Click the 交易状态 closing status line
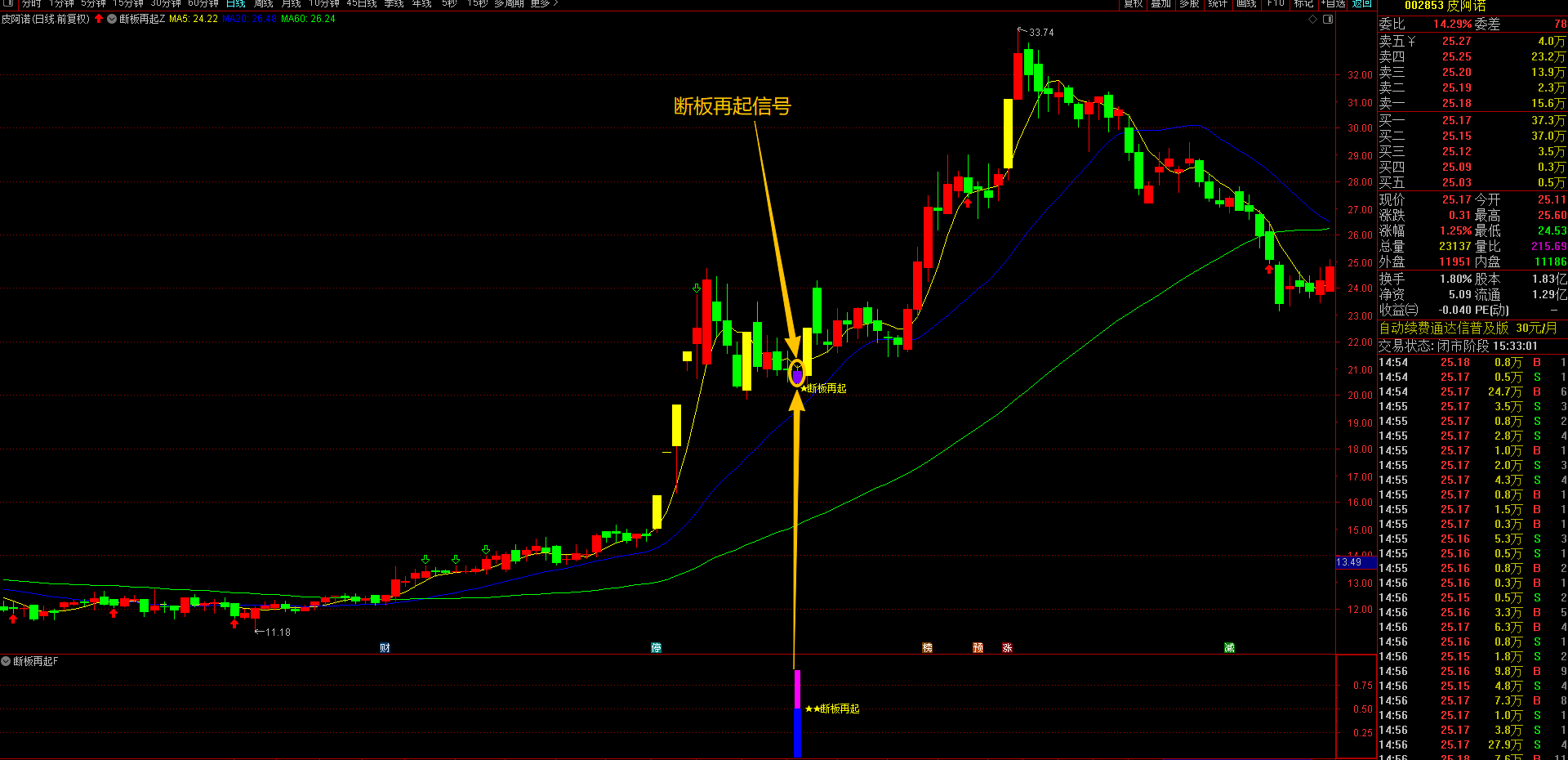The width and height of the screenshot is (1568, 760). (1458, 346)
